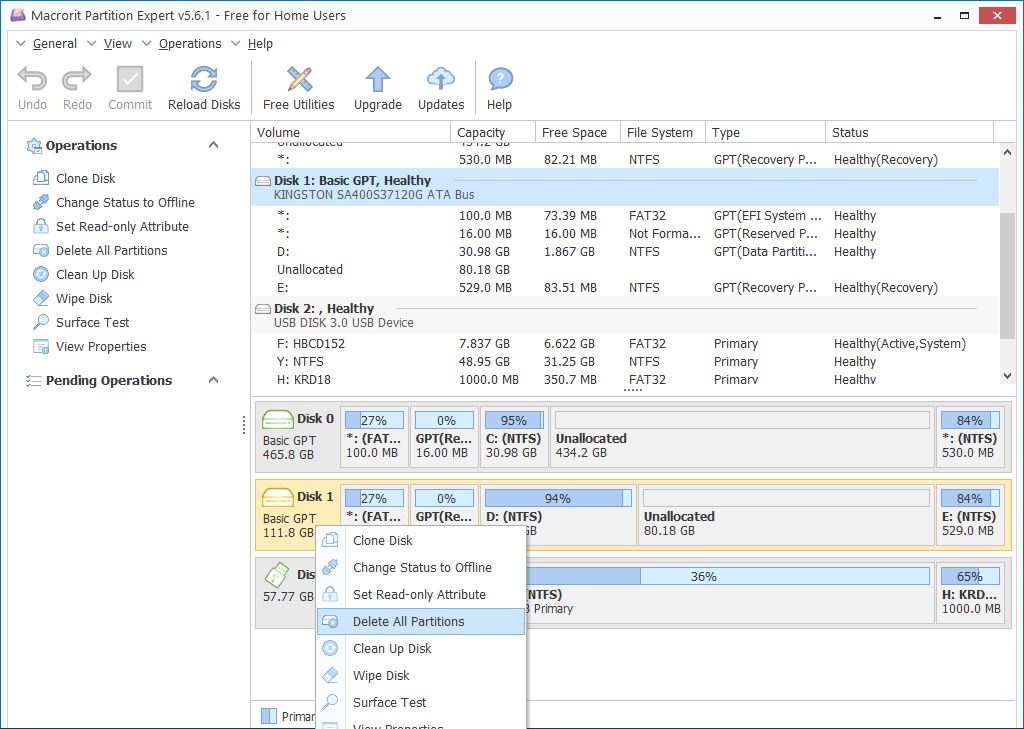Click Wipe Disk in the sidebar
The width and height of the screenshot is (1024, 729).
[x=84, y=298]
